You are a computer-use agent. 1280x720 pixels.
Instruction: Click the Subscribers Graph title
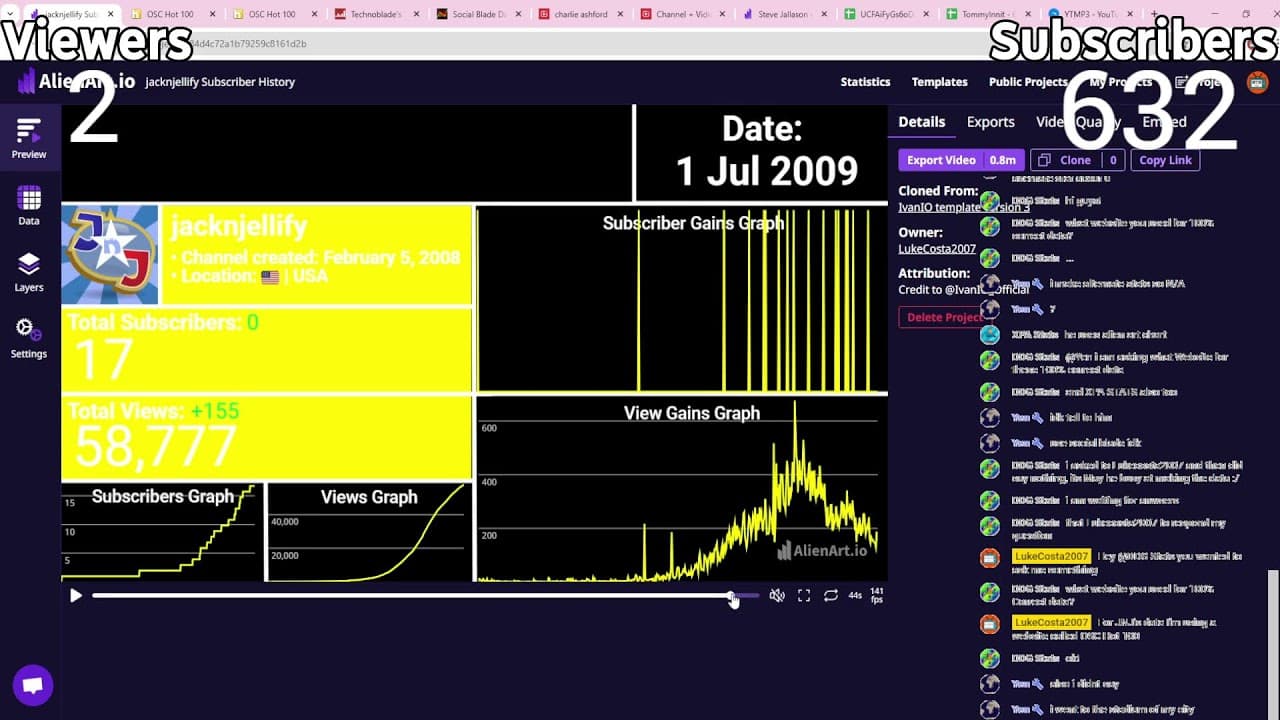coord(163,497)
